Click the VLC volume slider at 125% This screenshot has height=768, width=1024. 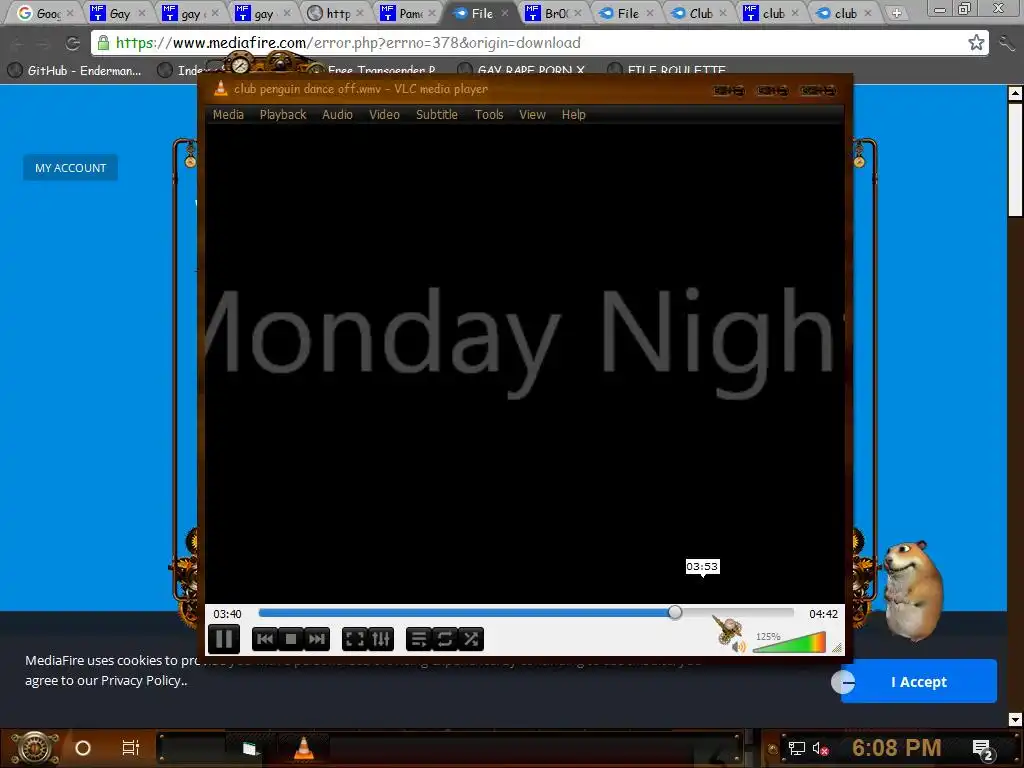pos(790,643)
